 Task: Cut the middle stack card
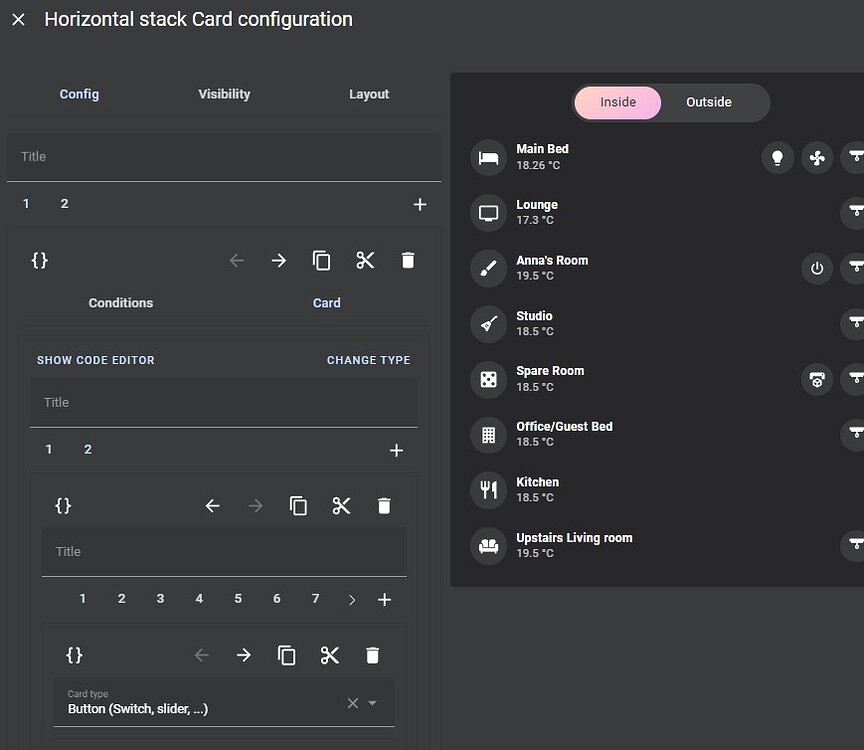[x=341, y=506]
